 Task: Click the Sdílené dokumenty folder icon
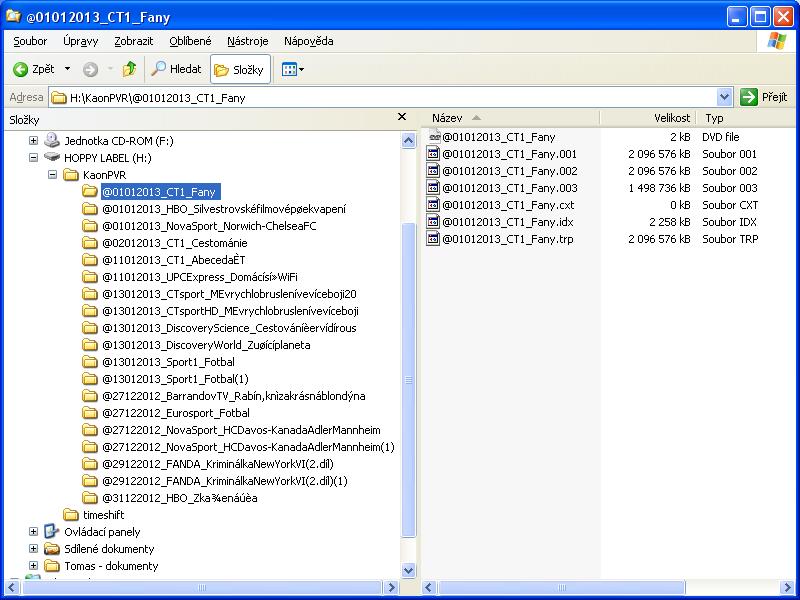point(52,548)
